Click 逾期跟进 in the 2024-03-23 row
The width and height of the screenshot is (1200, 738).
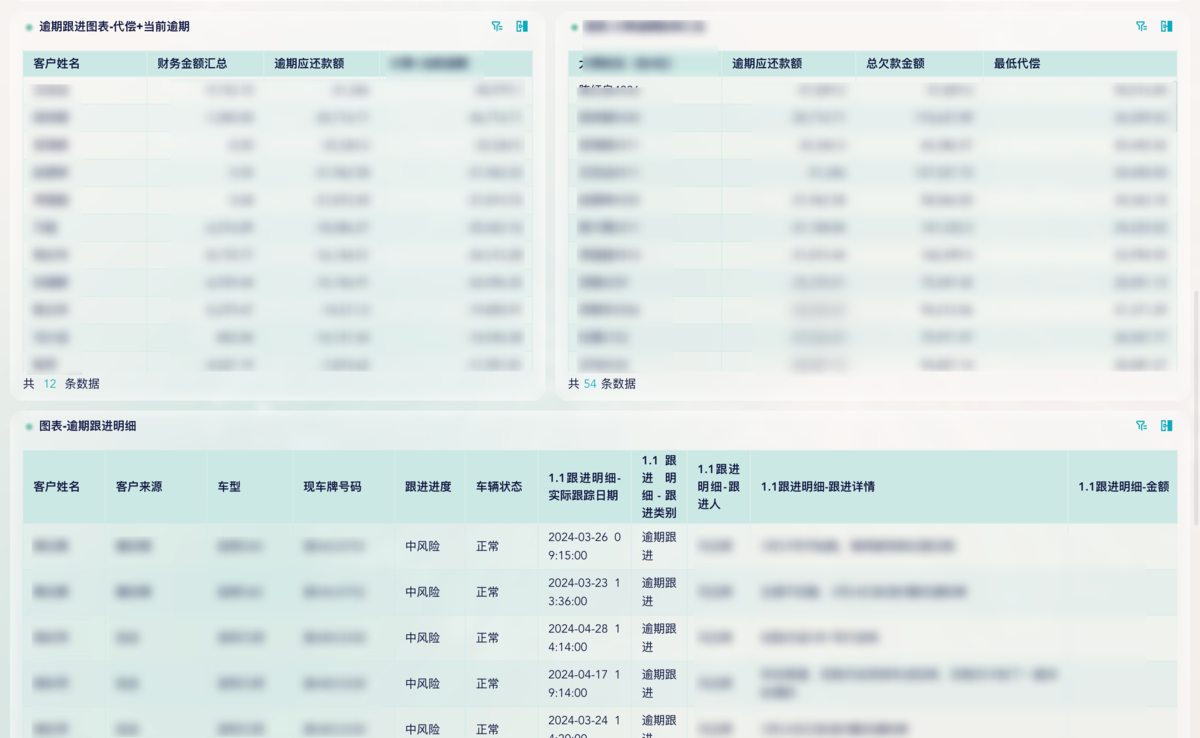coord(659,592)
